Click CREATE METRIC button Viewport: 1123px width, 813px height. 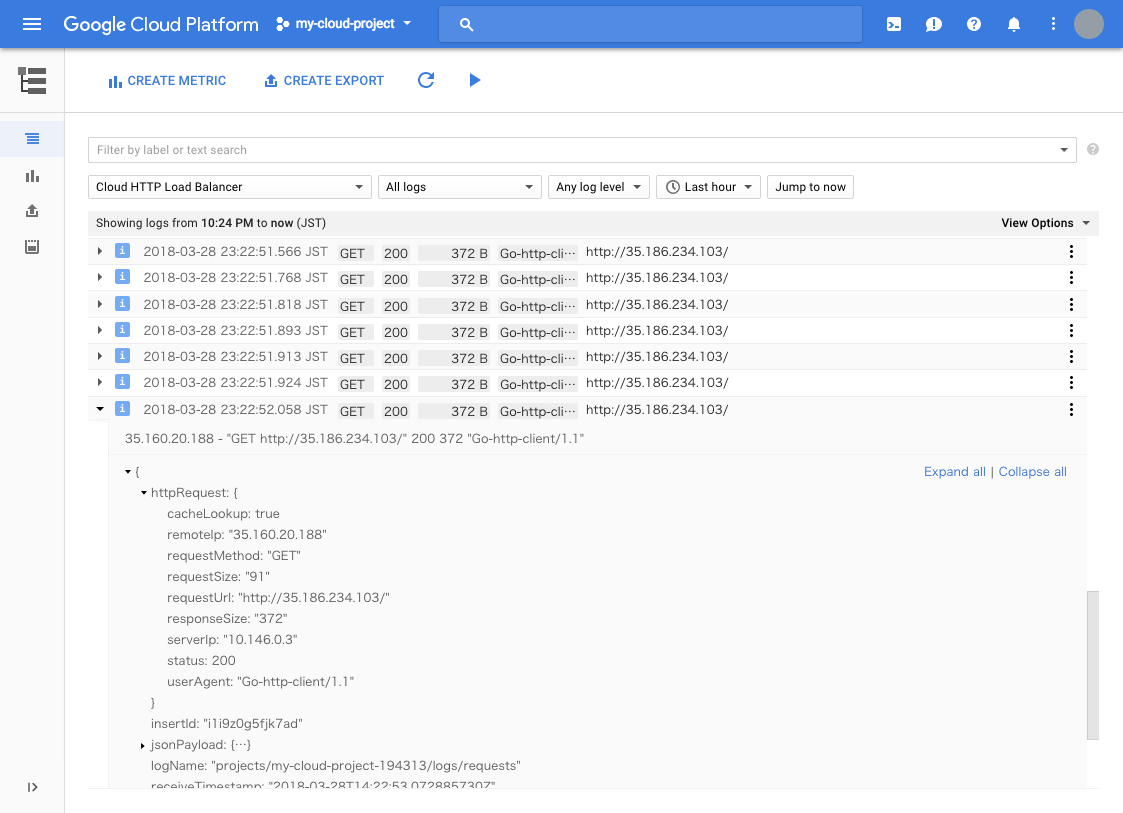[167, 81]
